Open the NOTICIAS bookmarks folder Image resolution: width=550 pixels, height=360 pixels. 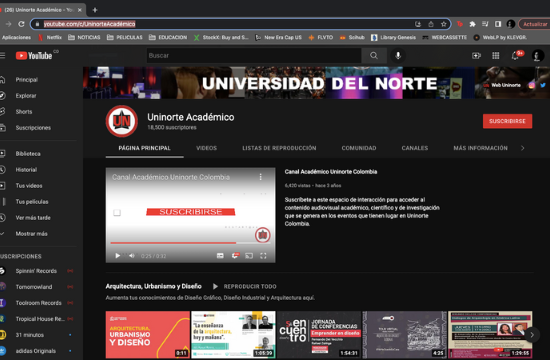click(x=84, y=37)
